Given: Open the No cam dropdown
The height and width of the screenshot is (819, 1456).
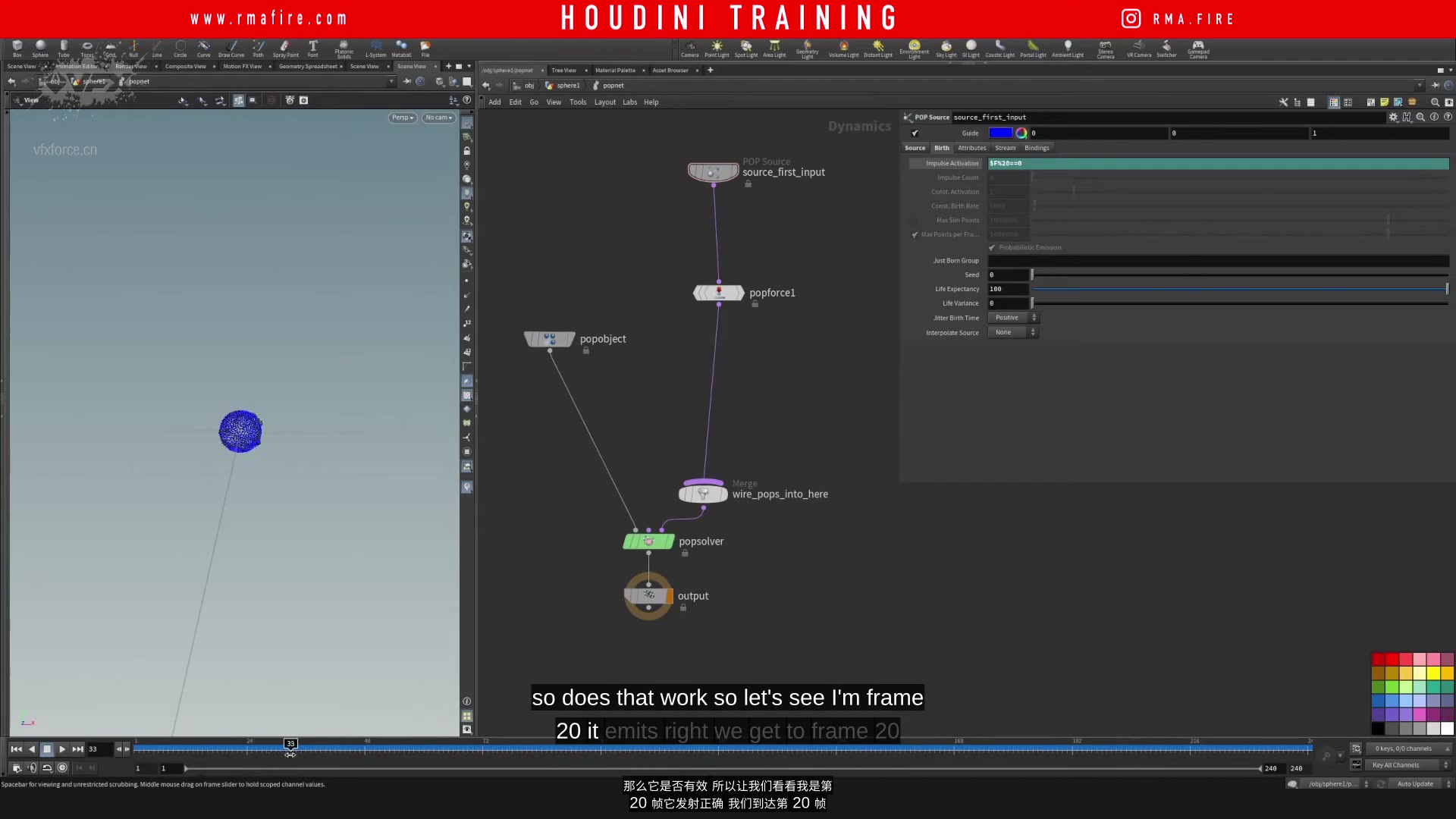Looking at the screenshot, I should 438,118.
